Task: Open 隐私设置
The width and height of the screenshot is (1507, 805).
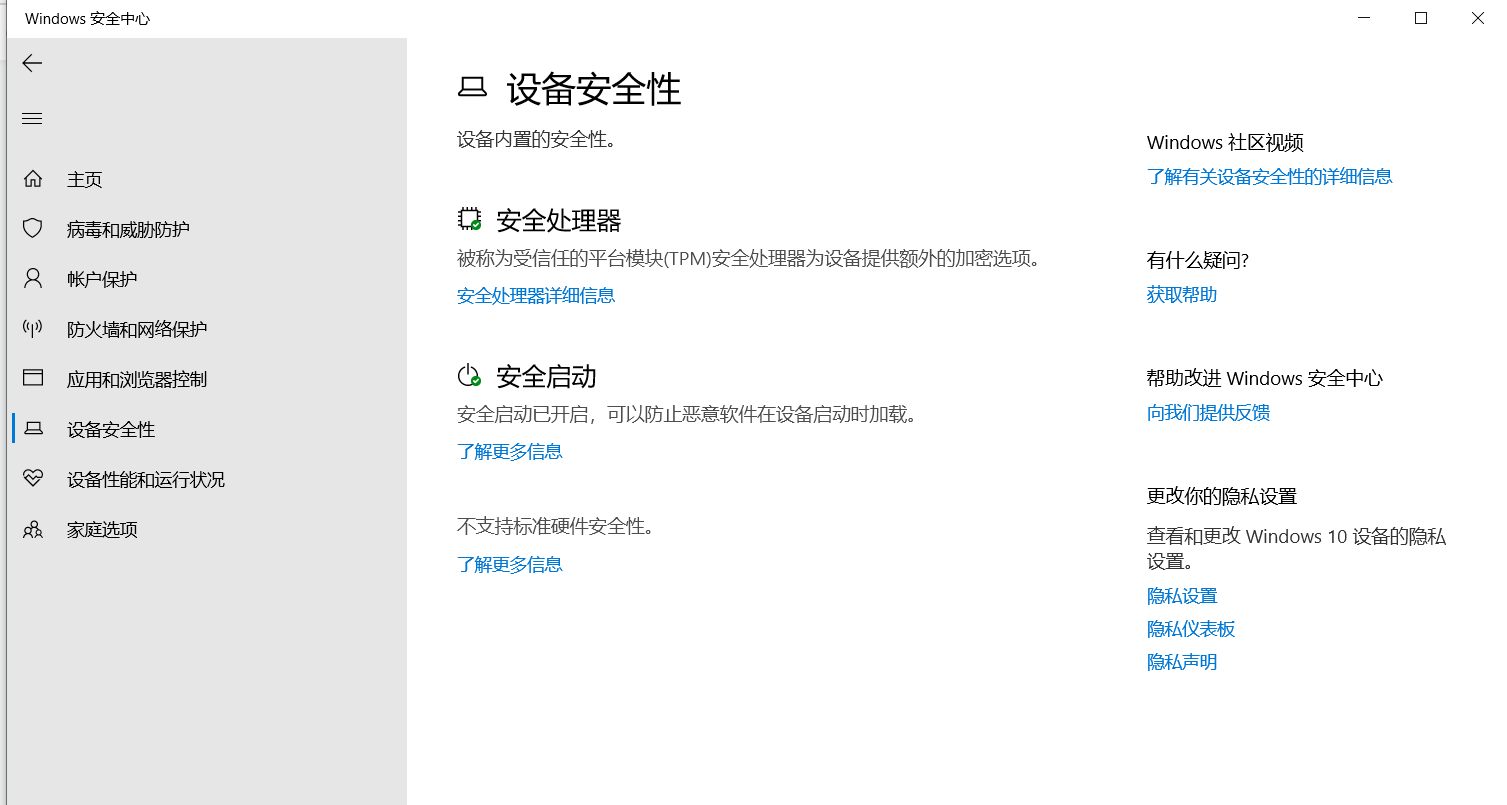Action: [1182, 595]
